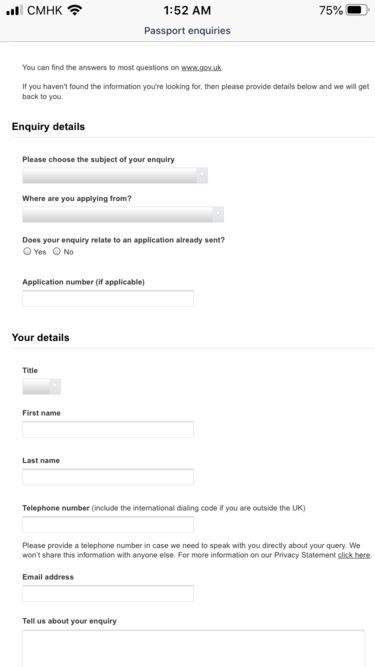Viewport: 375px width, 667px height.
Task: Open Privacy Statement 'click here' link
Action: click(x=354, y=555)
